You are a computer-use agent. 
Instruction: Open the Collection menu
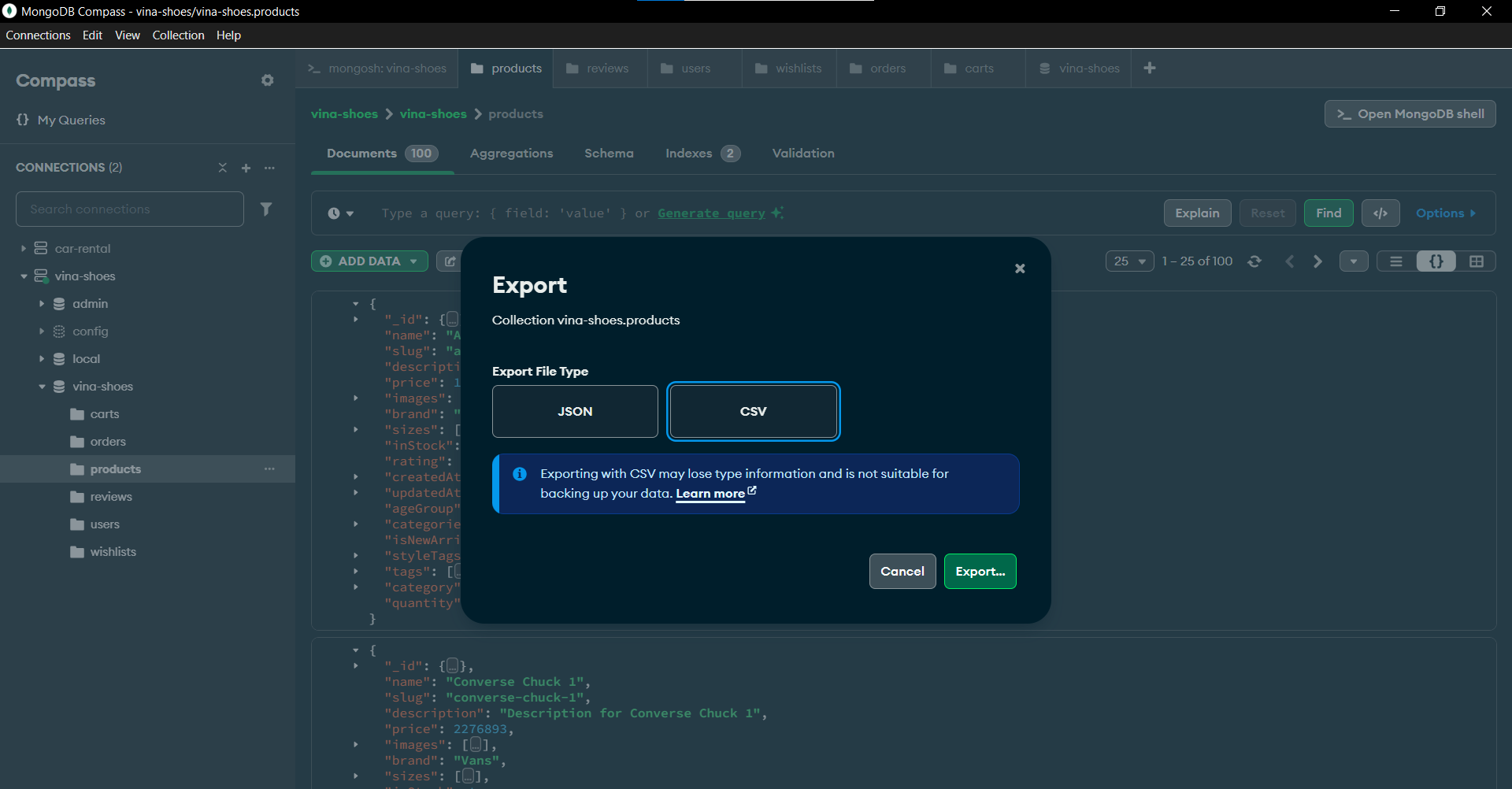178,35
